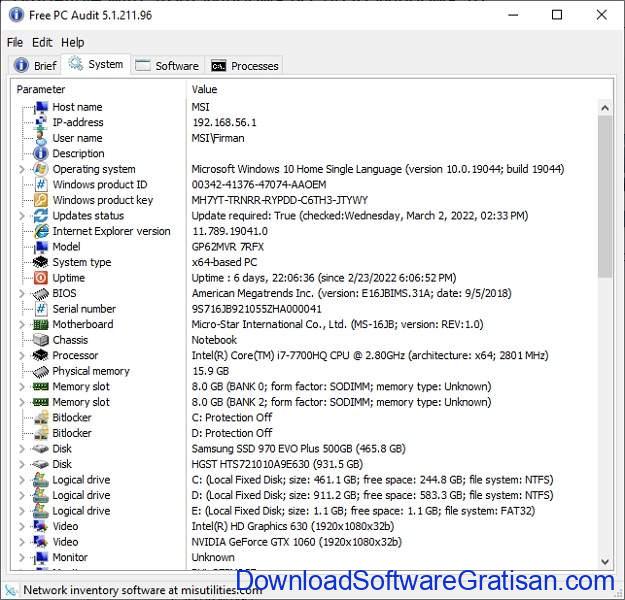Click scrollbar up arrow
Viewport: 625px width, 600px height.
click(x=605, y=108)
